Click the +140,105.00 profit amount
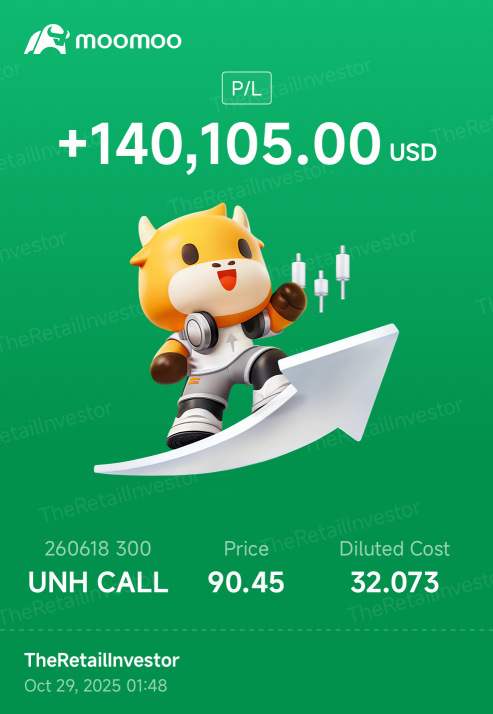The width and height of the screenshot is (493, 714). [219, 145]
